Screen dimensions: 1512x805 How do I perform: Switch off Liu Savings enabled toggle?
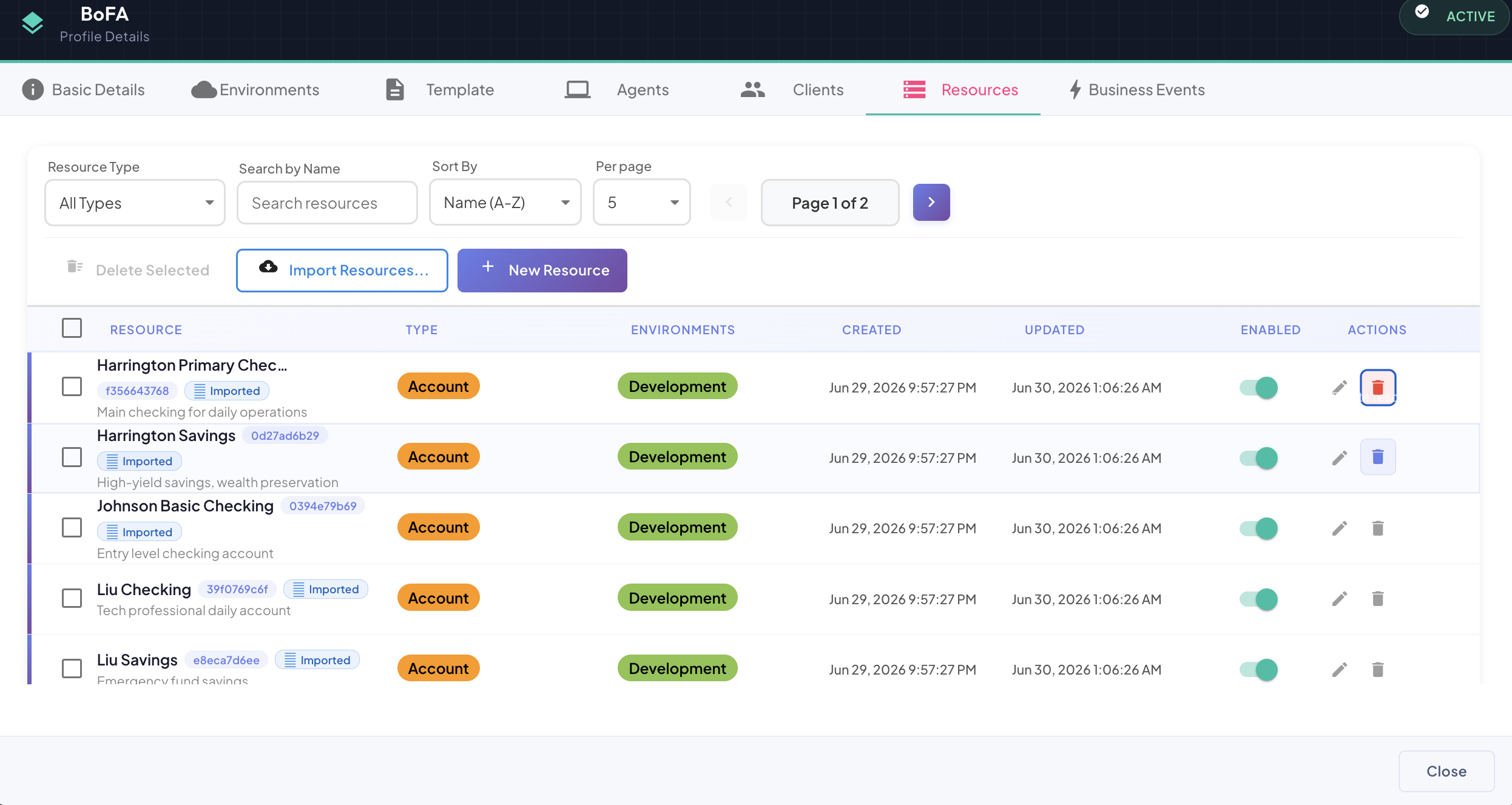(x=1258, y=670)
